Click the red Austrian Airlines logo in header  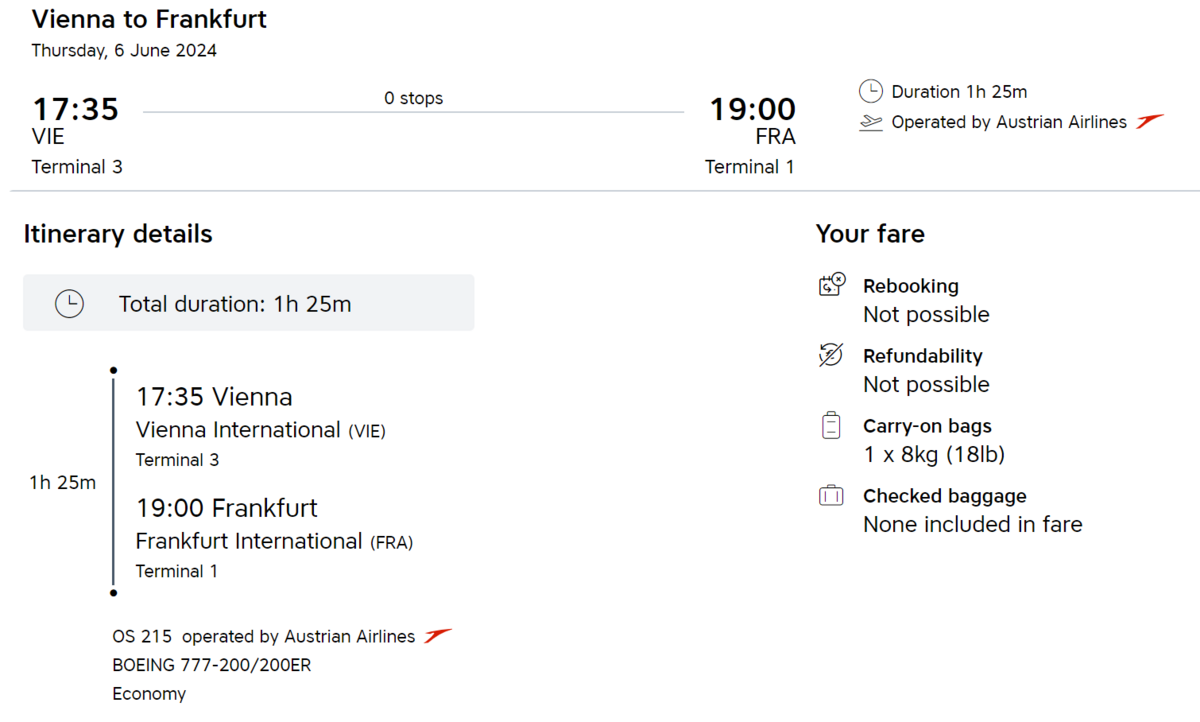(1150, 122)
